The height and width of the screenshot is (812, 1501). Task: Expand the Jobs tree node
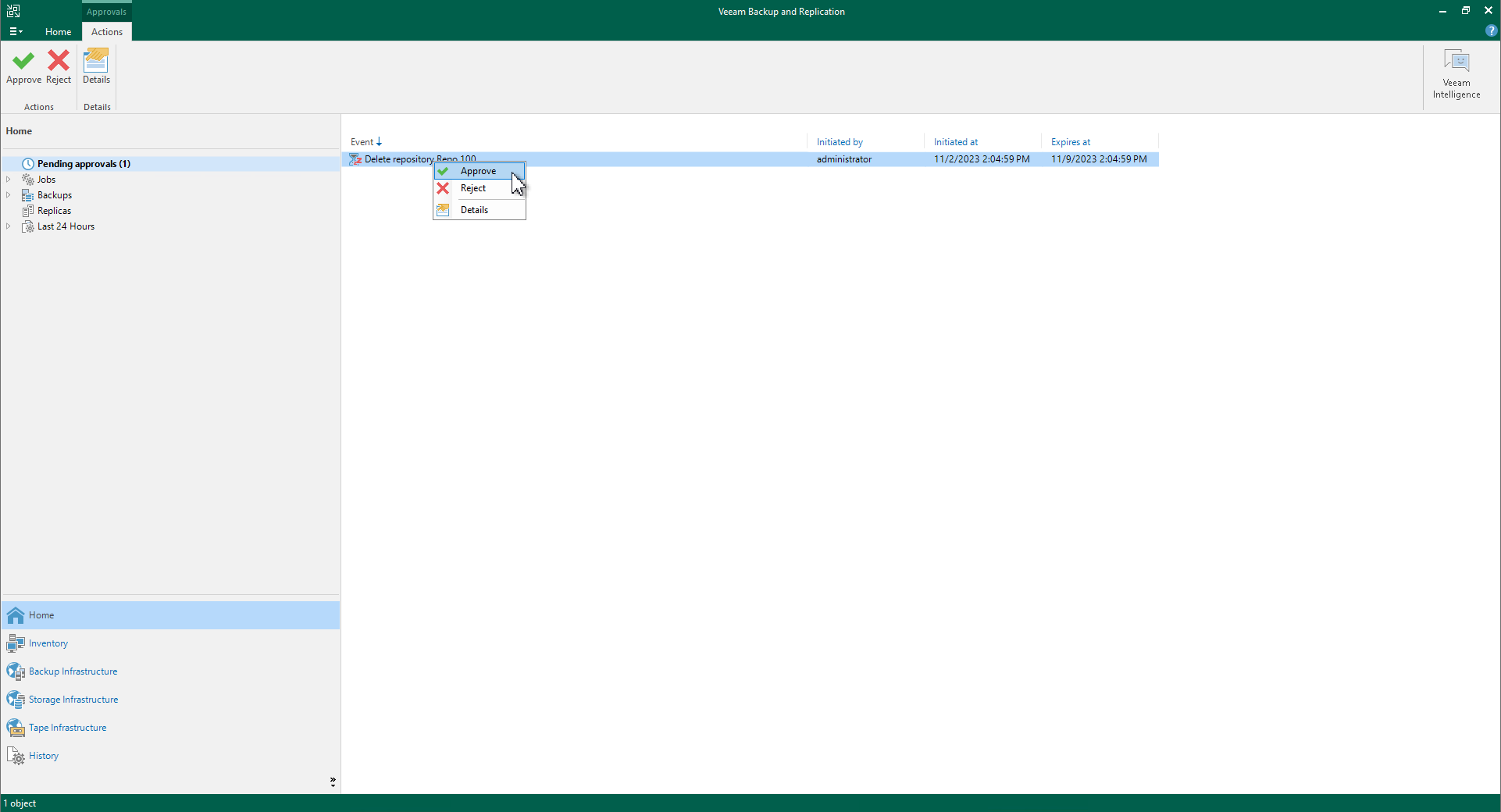[x=9, y=180]
